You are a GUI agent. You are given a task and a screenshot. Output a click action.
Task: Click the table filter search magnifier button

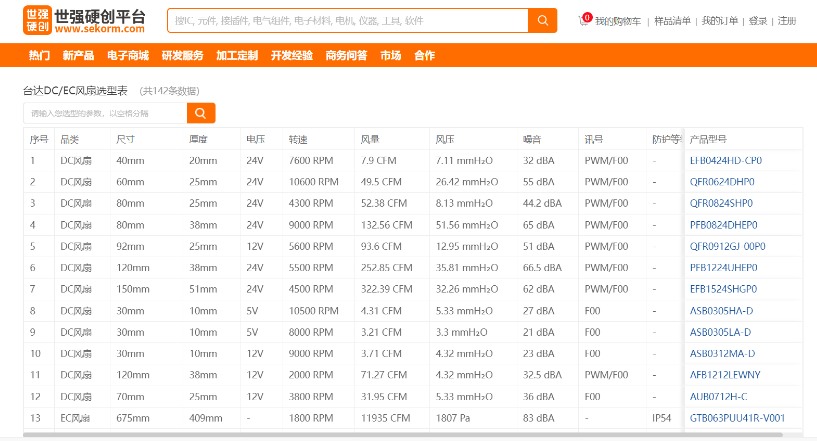[201, 113]
